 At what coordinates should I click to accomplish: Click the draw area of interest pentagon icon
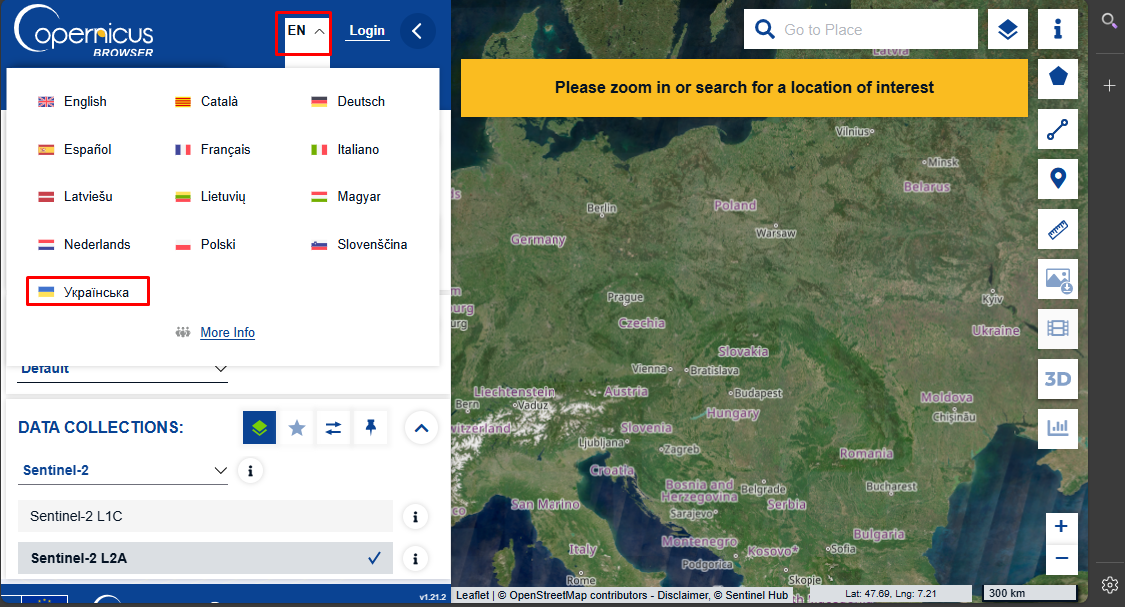click(1057, 78)
